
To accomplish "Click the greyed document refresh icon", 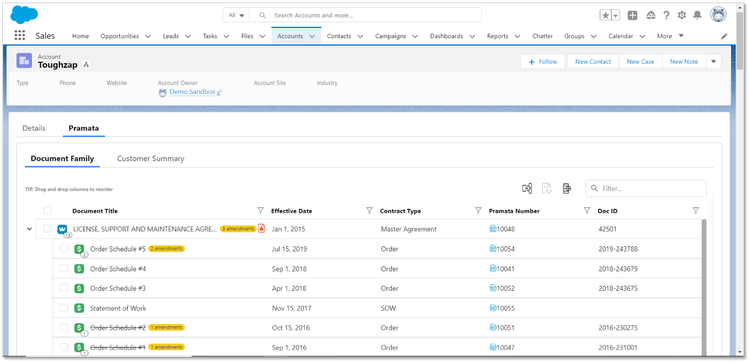I will [547, 188].
